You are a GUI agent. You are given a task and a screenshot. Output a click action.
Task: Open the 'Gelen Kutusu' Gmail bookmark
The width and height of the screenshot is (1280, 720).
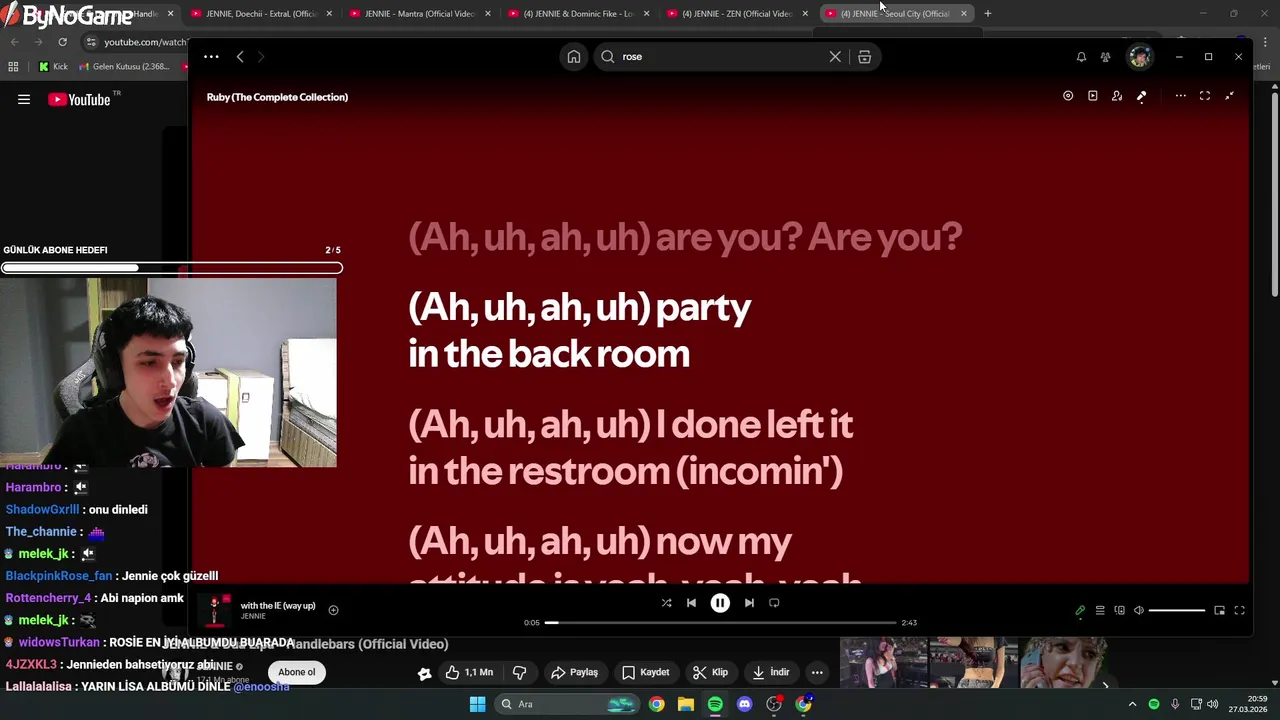[123, 67]
